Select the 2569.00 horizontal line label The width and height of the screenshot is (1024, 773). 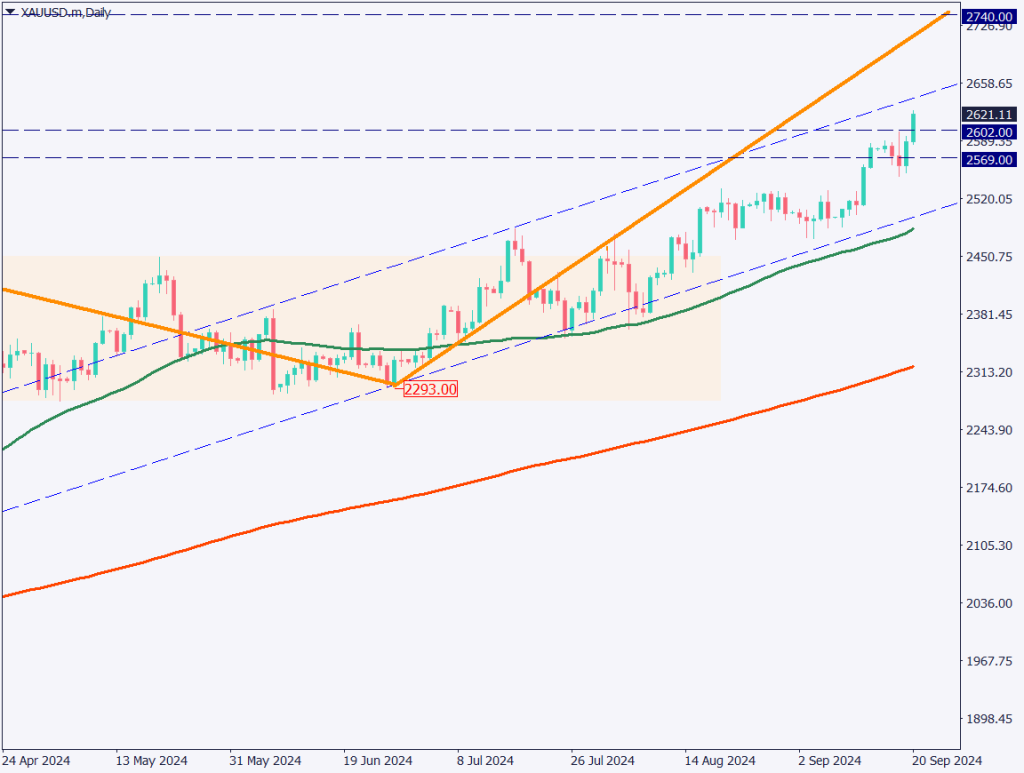[x=989, y=159]
